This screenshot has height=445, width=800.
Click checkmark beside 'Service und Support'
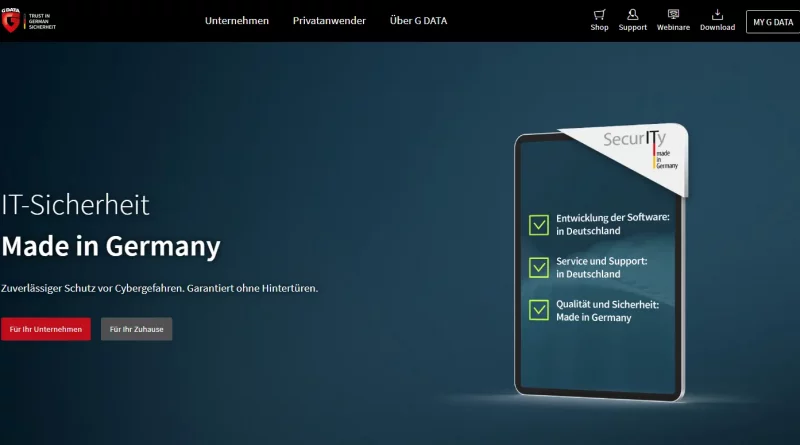pyautogui.click(x=539, y=267)
